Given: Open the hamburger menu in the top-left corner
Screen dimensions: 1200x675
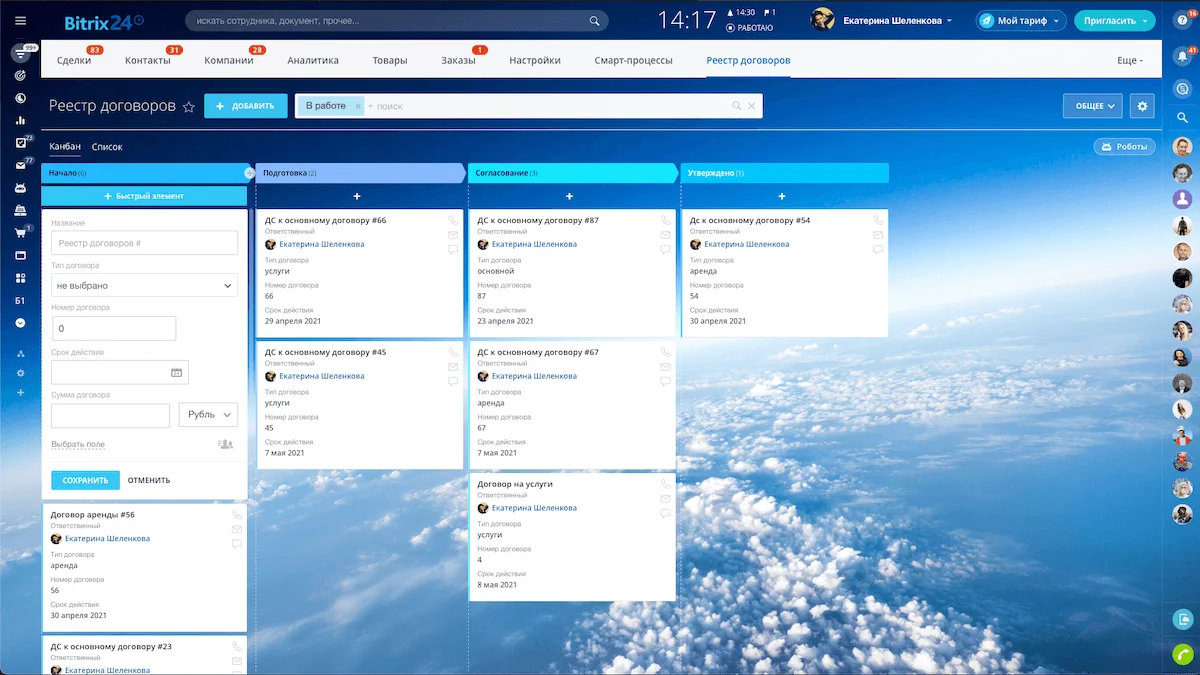Looking at the screenshot, I should coord(20,20).
